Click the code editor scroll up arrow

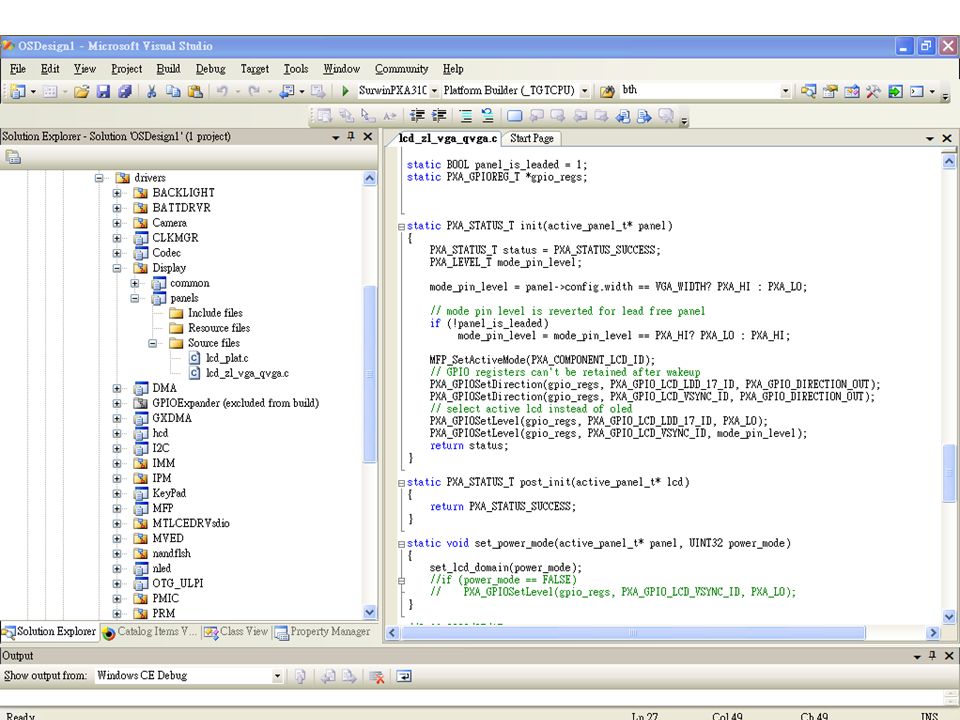949,162
